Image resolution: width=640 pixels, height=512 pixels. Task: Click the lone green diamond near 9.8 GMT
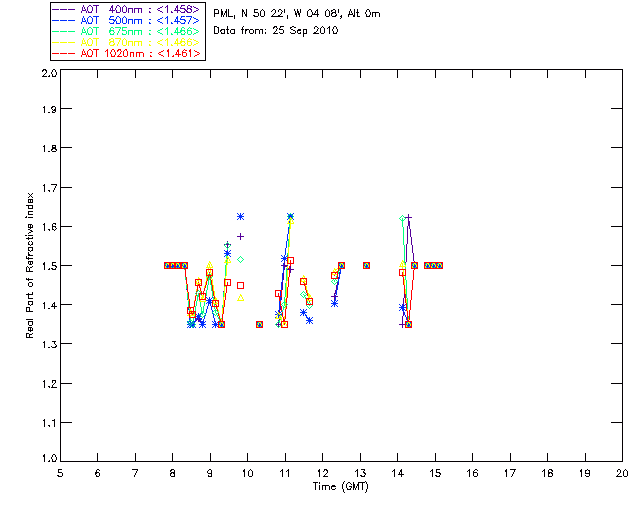tap(240, 259)
